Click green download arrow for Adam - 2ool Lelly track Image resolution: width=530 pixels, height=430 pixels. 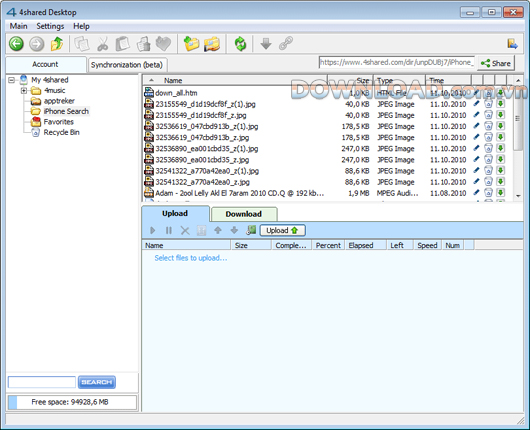(500, 193)
